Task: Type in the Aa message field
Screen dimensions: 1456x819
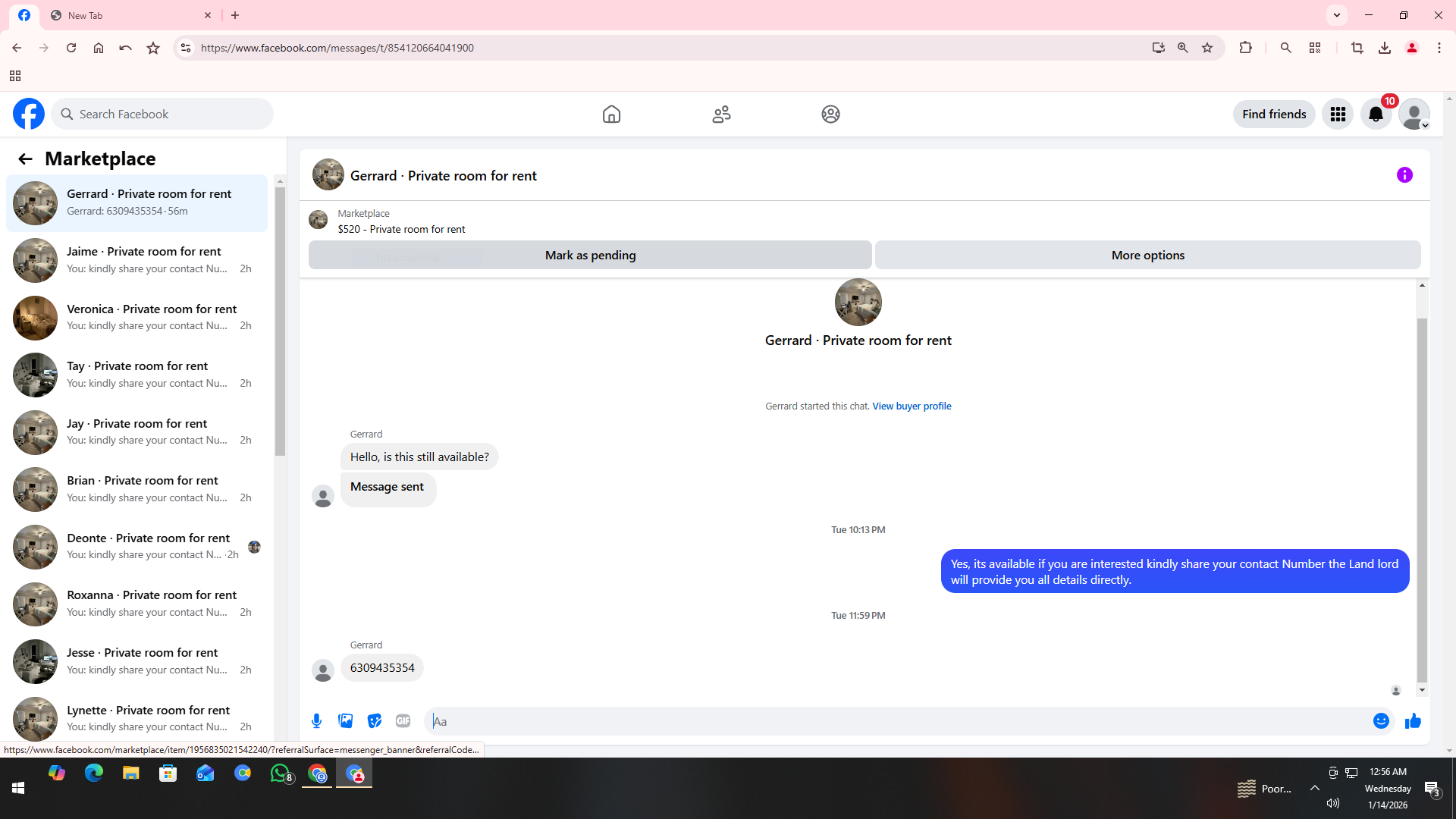Action: point(895,721)
